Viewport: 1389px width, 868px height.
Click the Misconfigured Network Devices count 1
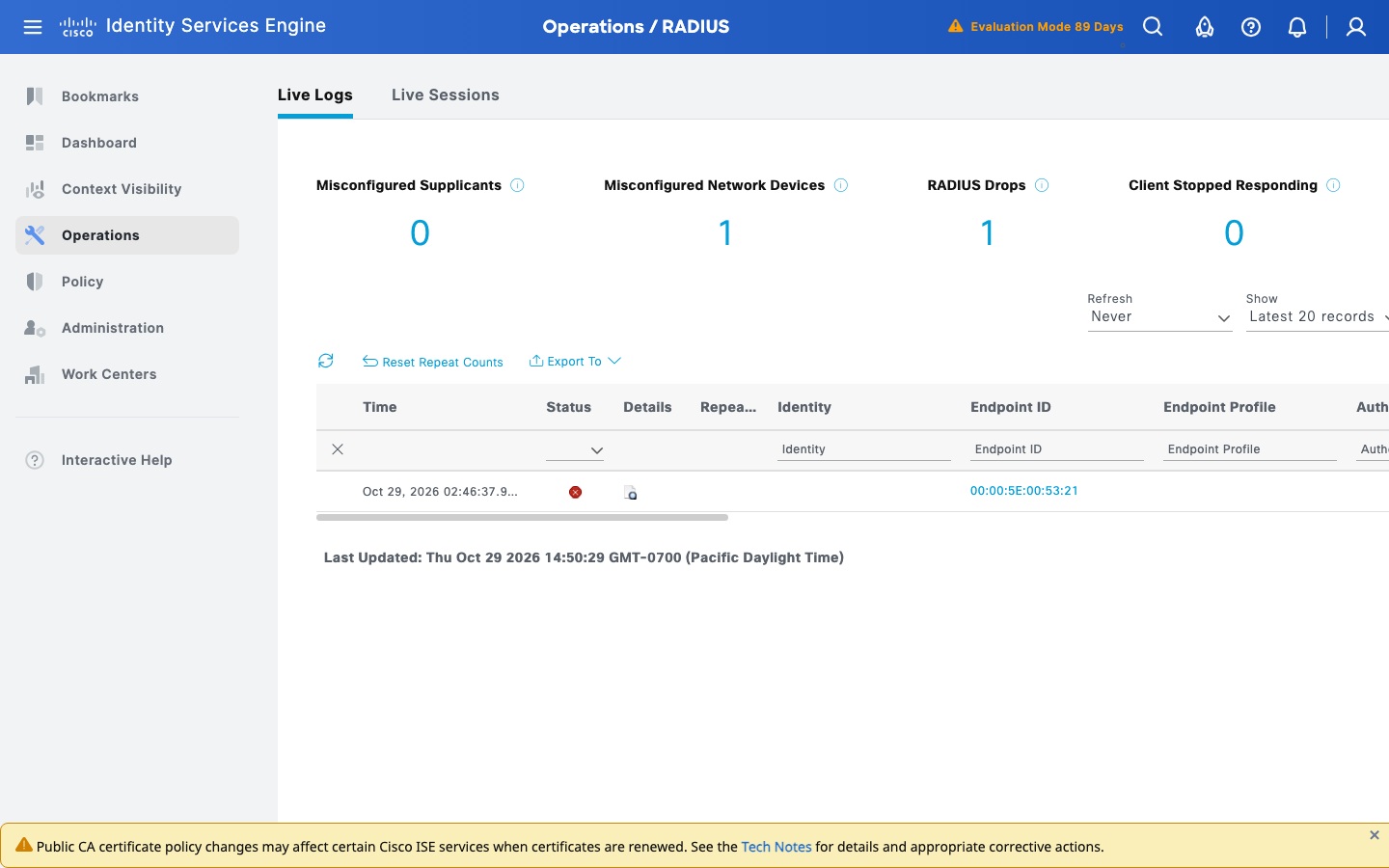pyautogui.click(x=725, y=232)
